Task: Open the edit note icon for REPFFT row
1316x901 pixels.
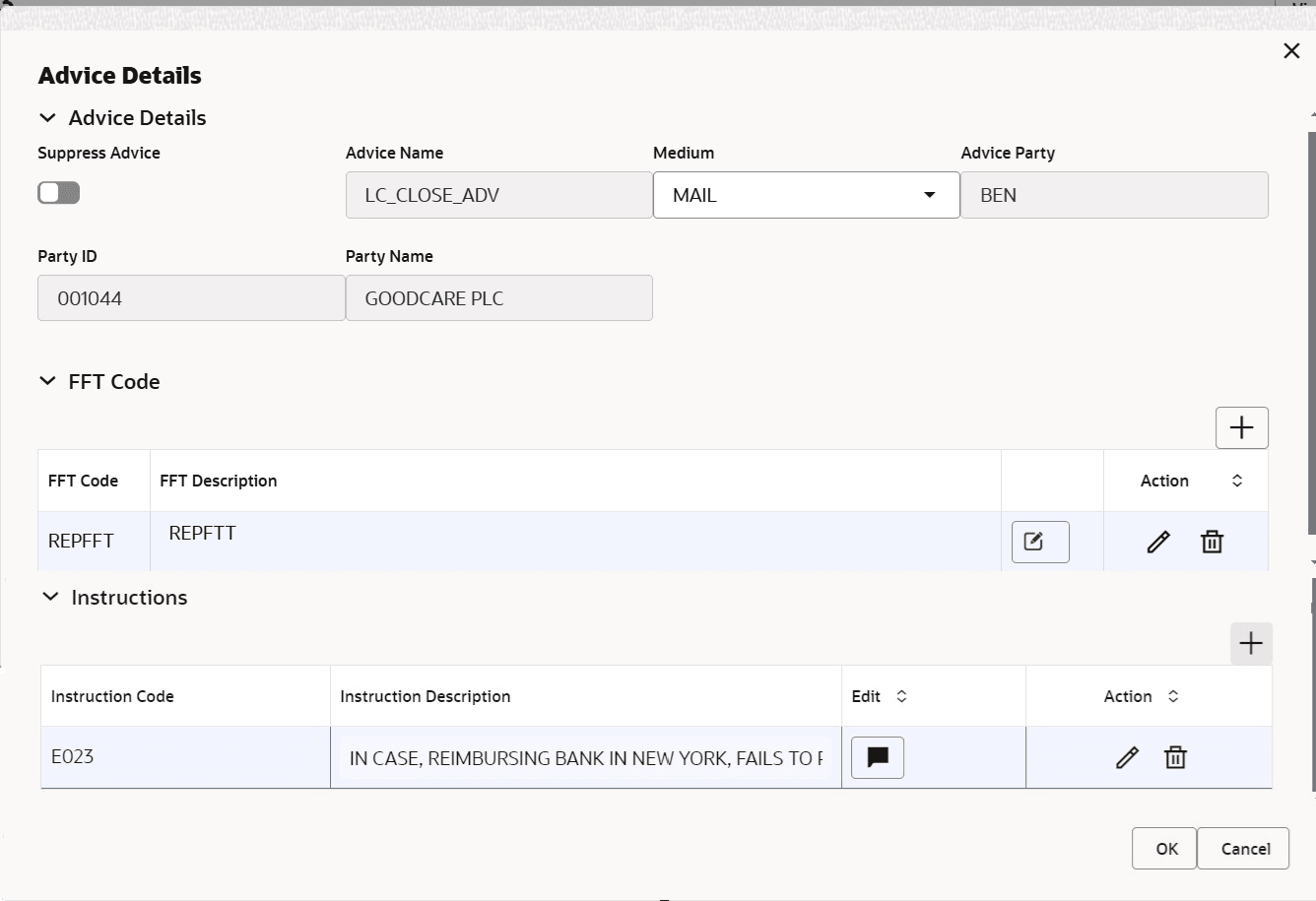Action: click(1040, 541)
